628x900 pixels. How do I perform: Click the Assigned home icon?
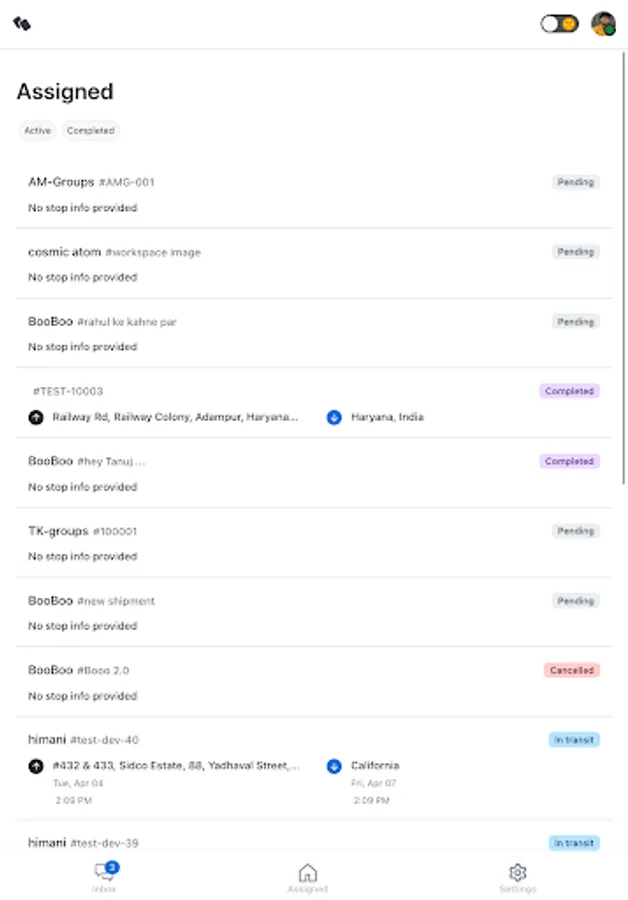coord(308,873)
